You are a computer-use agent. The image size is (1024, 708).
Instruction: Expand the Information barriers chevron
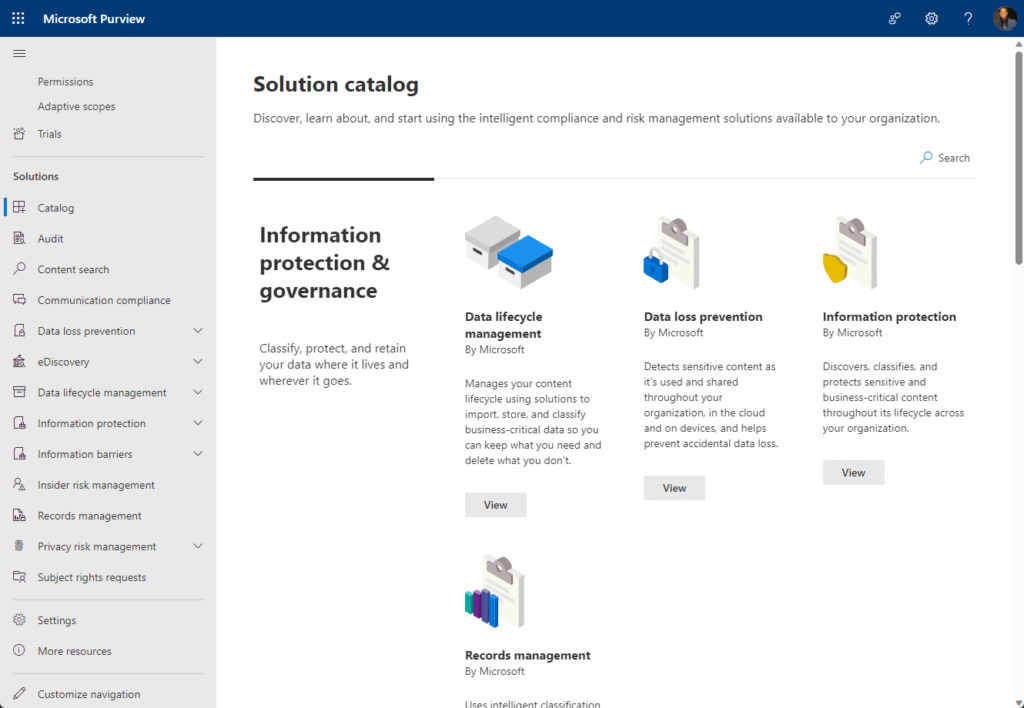point(197,454)
